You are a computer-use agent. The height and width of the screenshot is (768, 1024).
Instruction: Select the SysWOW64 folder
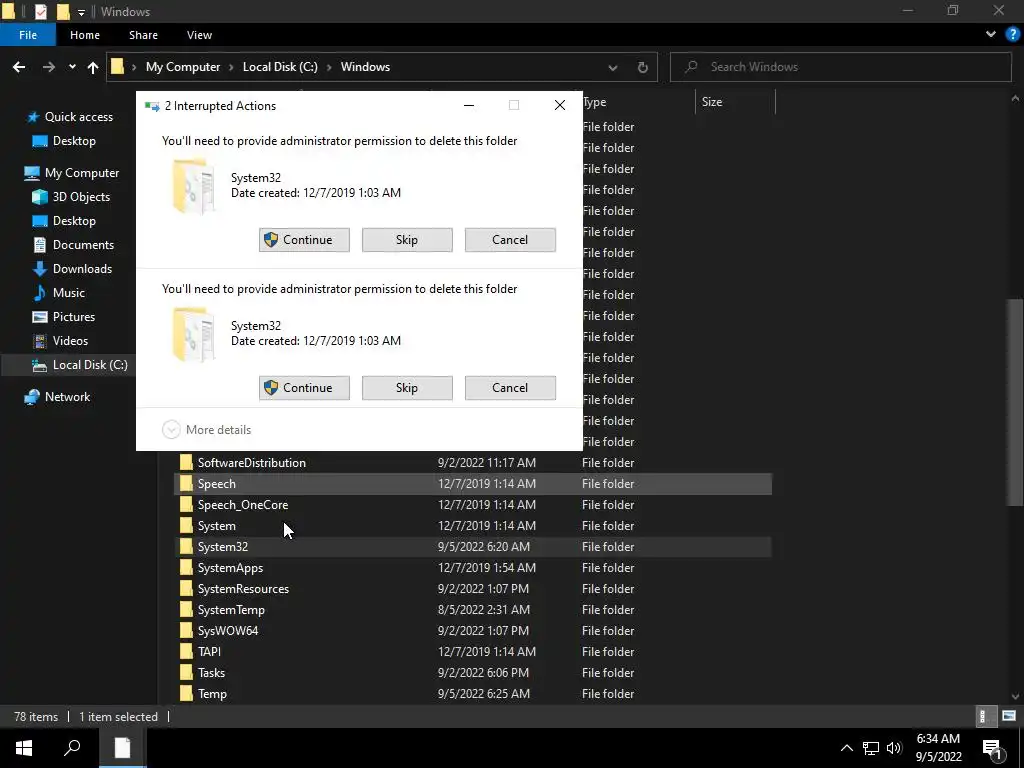(x=473, y=631)
